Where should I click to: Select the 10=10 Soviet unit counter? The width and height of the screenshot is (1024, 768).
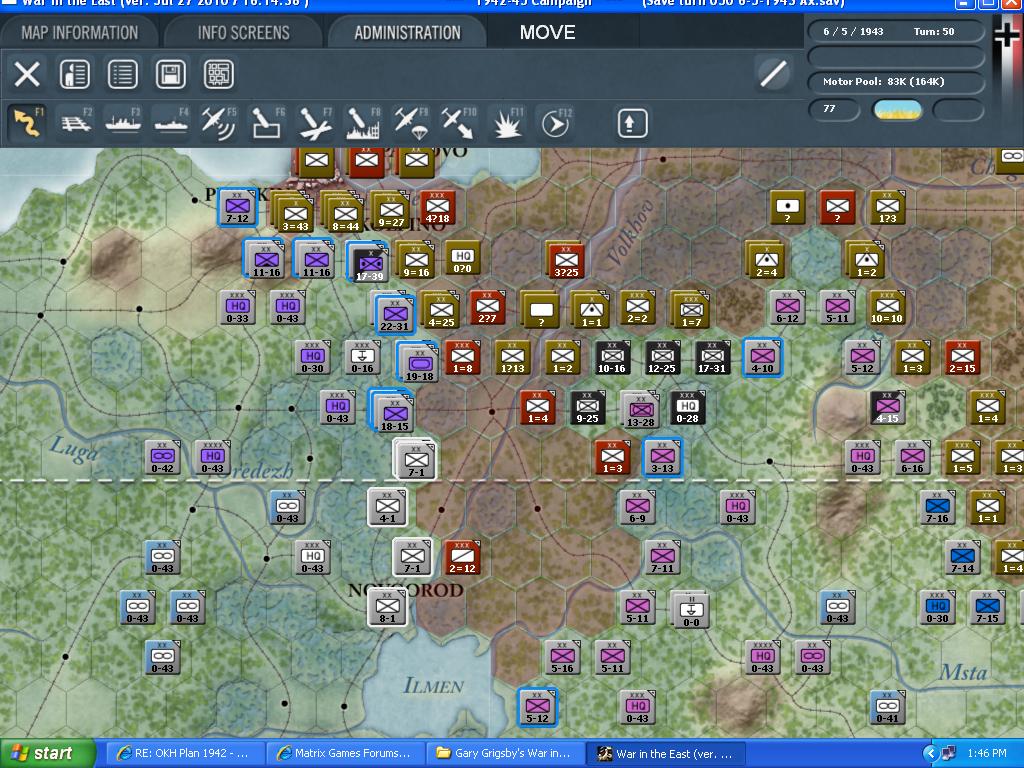point(887,307)
